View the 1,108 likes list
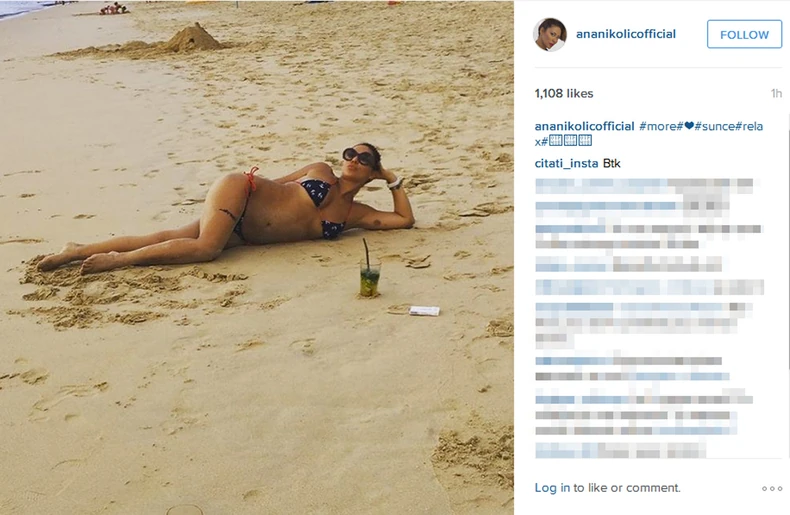This screenshot has width=790, height=515. 564,93
